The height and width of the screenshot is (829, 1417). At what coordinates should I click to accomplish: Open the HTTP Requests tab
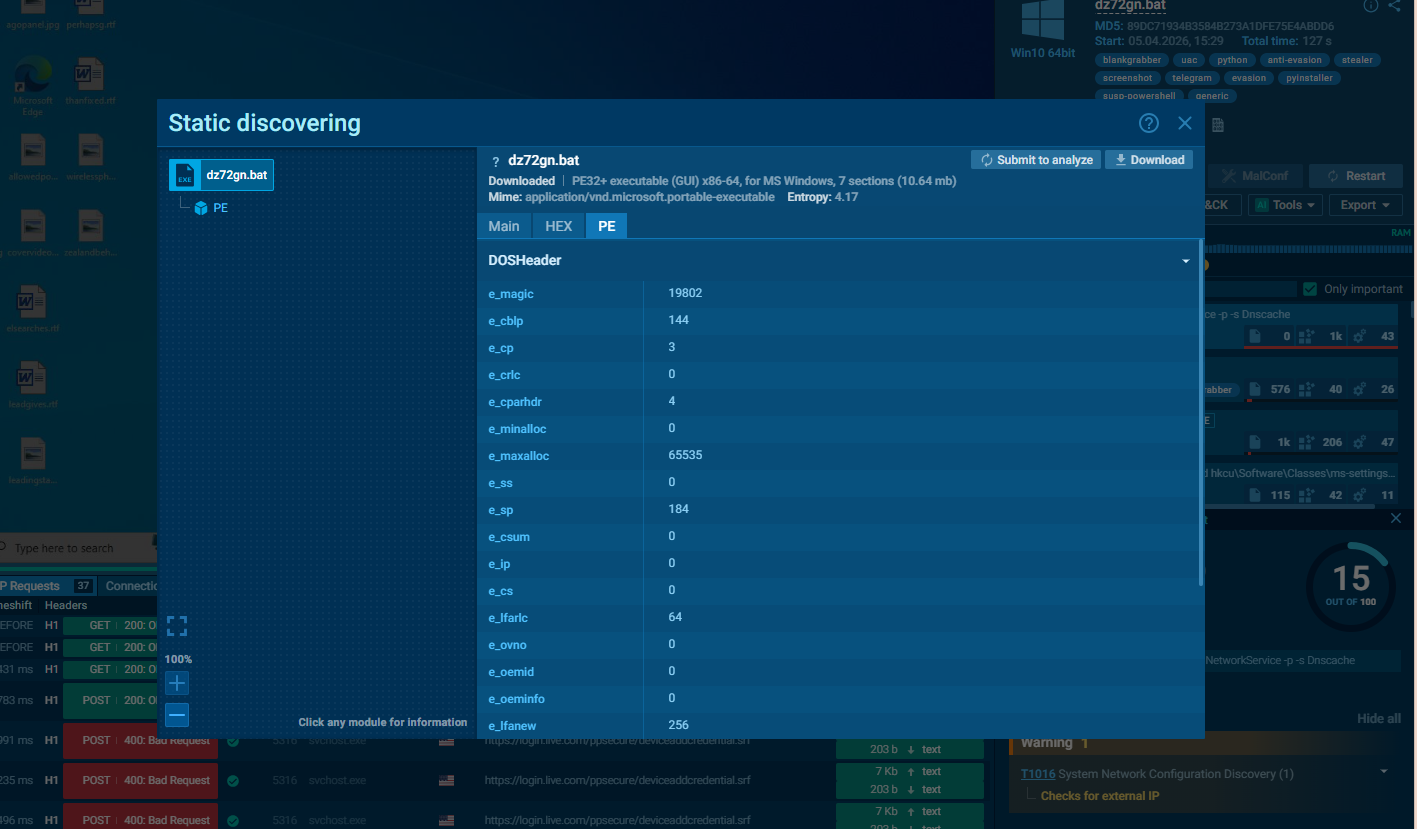(45, 586)
